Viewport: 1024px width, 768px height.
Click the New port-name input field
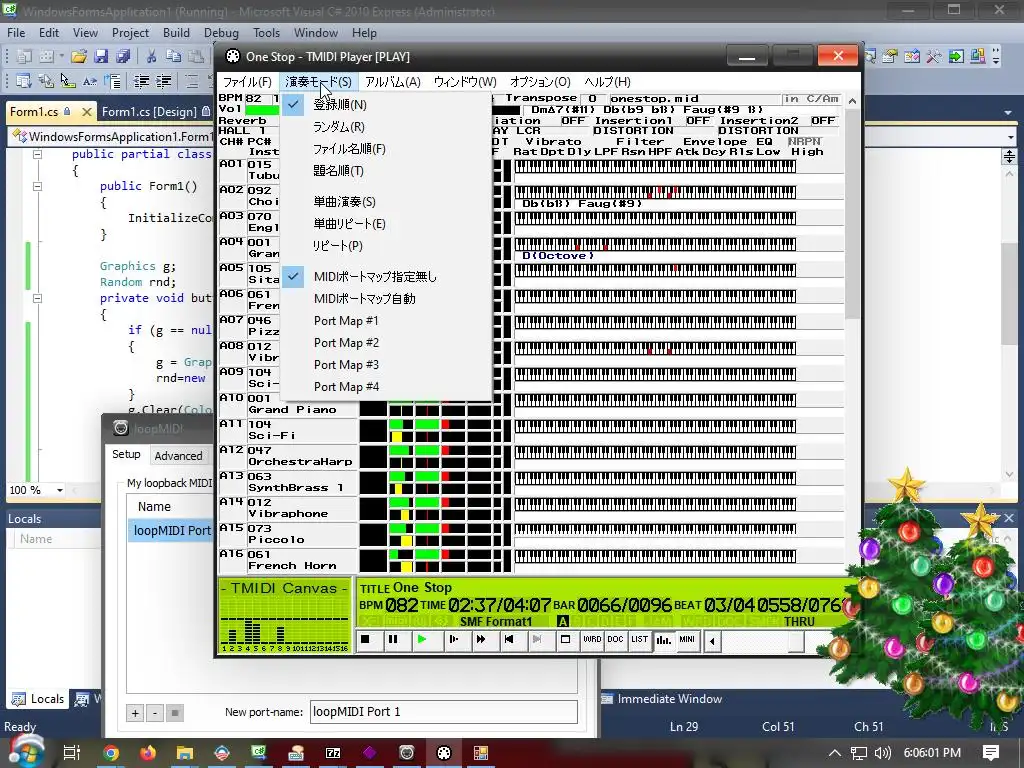point(443,712)
